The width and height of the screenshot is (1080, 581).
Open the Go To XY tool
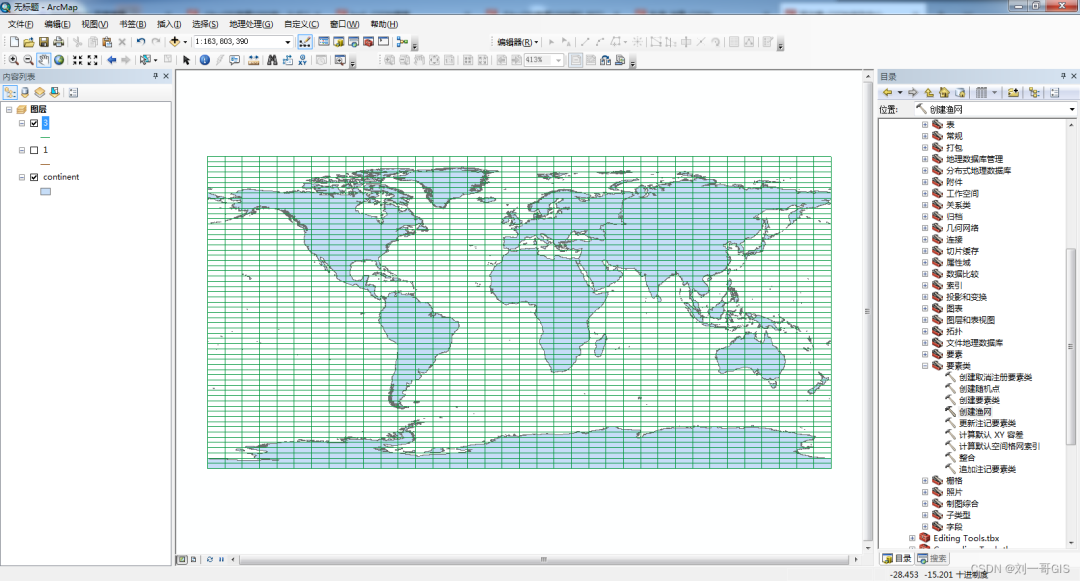coord(302,61)
